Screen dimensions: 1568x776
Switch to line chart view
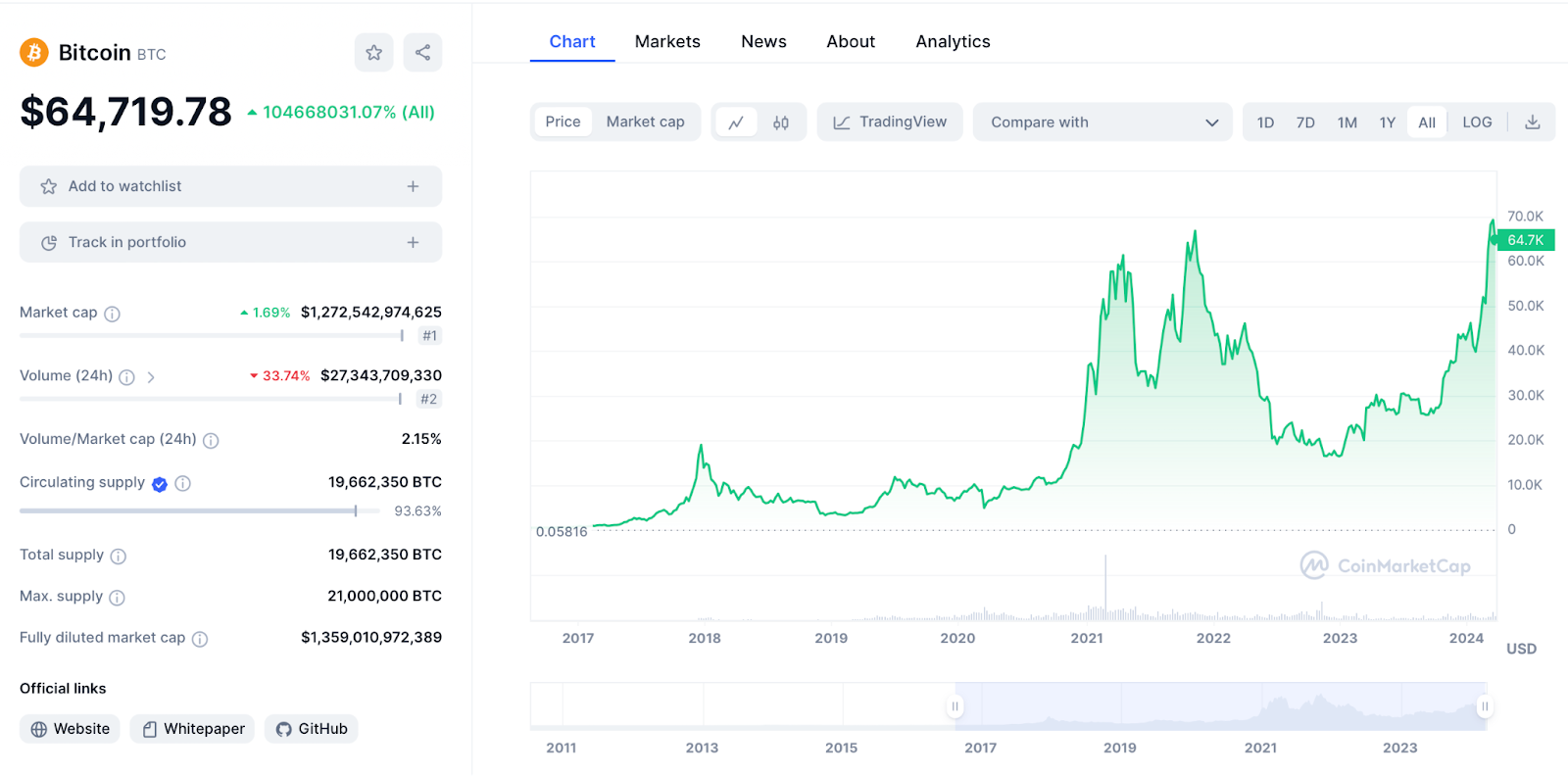pyautogui.click(x=736, y=122)
